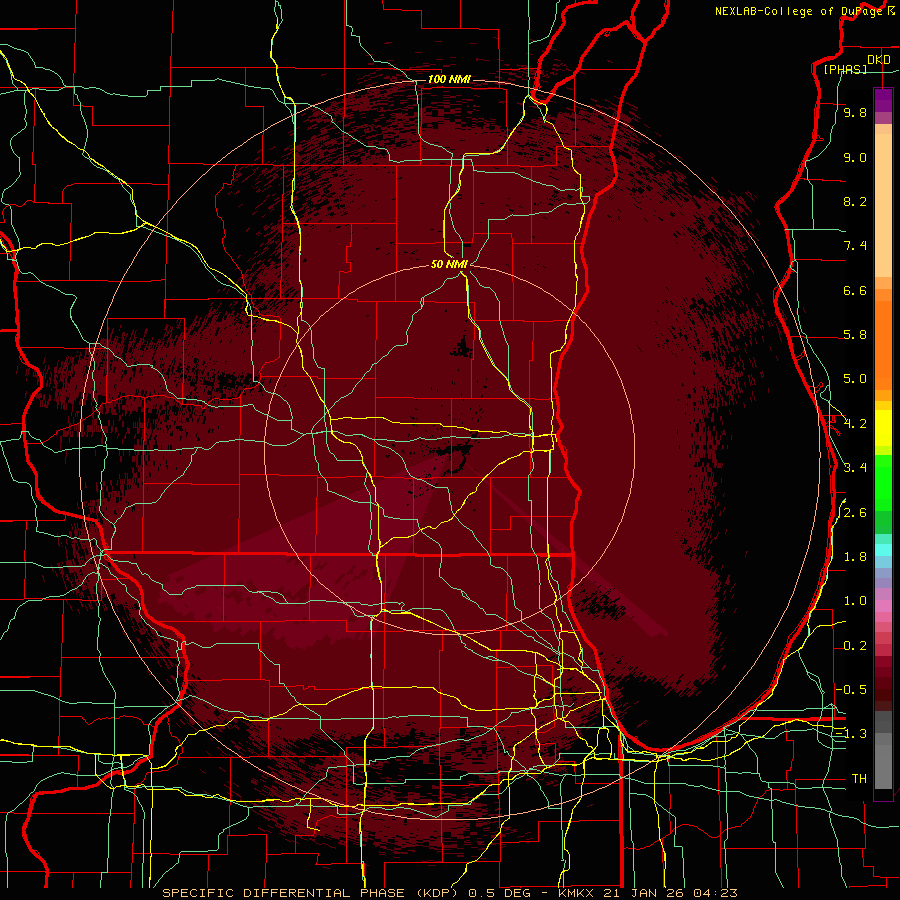Screen dimensions: 900x900
Task: Click the cyan segment of the color bar
Action: (883, 550)
